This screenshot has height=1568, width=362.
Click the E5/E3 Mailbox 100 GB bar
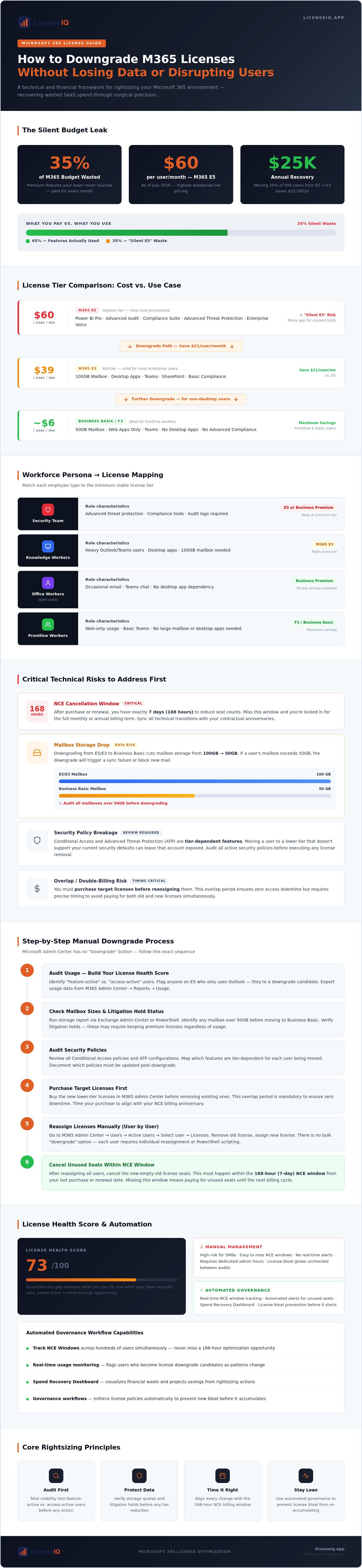[x=195, y=781]
